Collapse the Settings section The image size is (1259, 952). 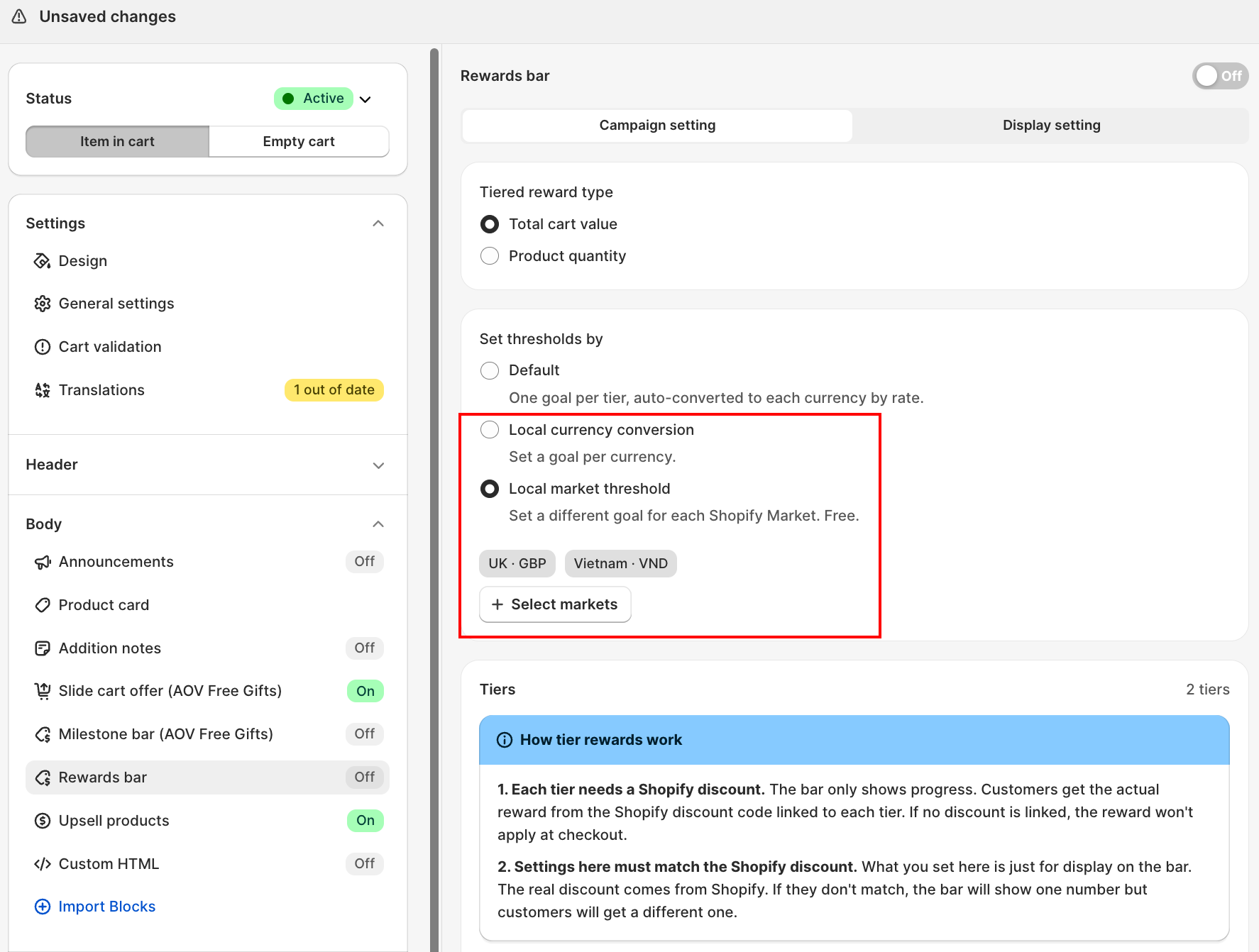378,223
